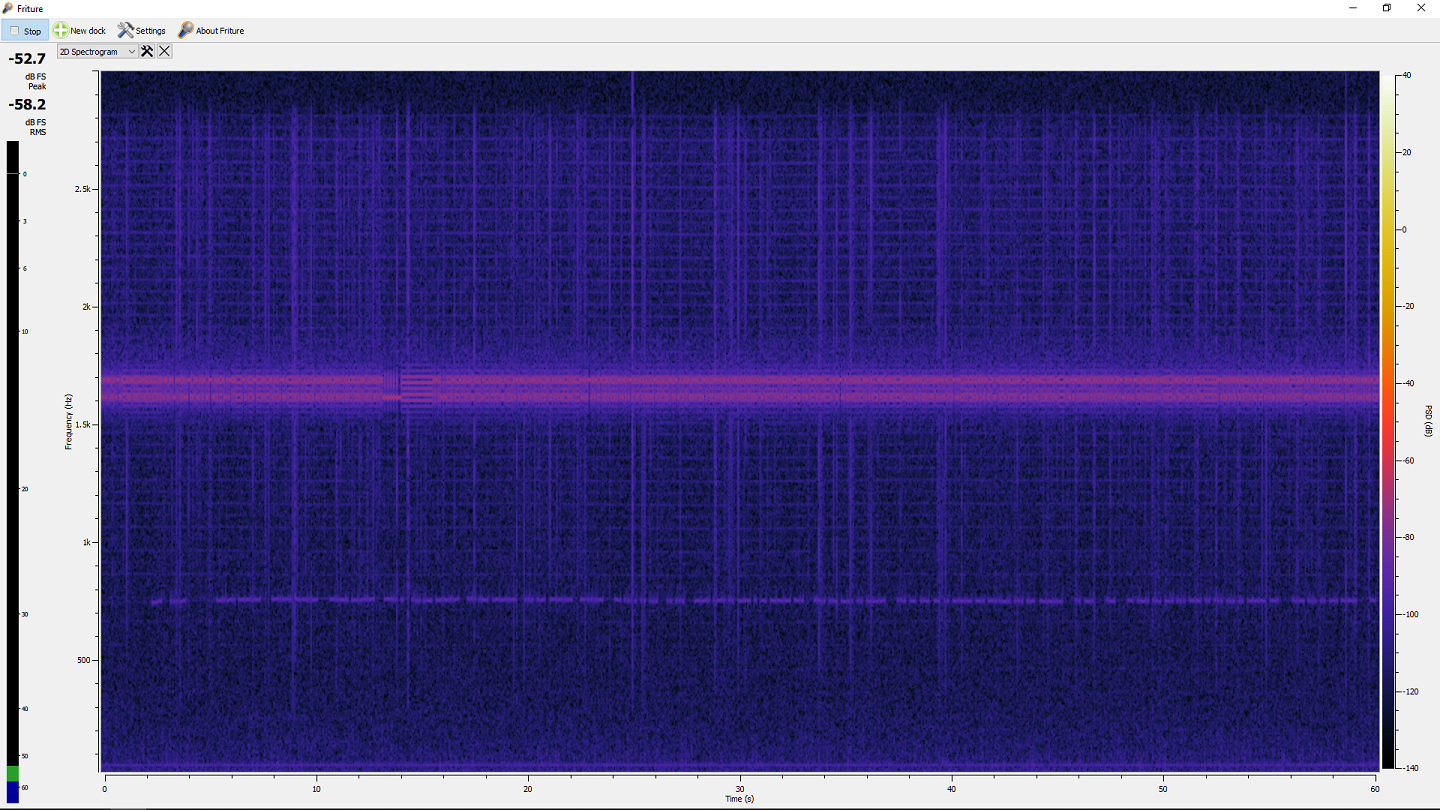Minimize the Friture window
This screenshot has width=1440, height=810.
[x=1352, y=8]
